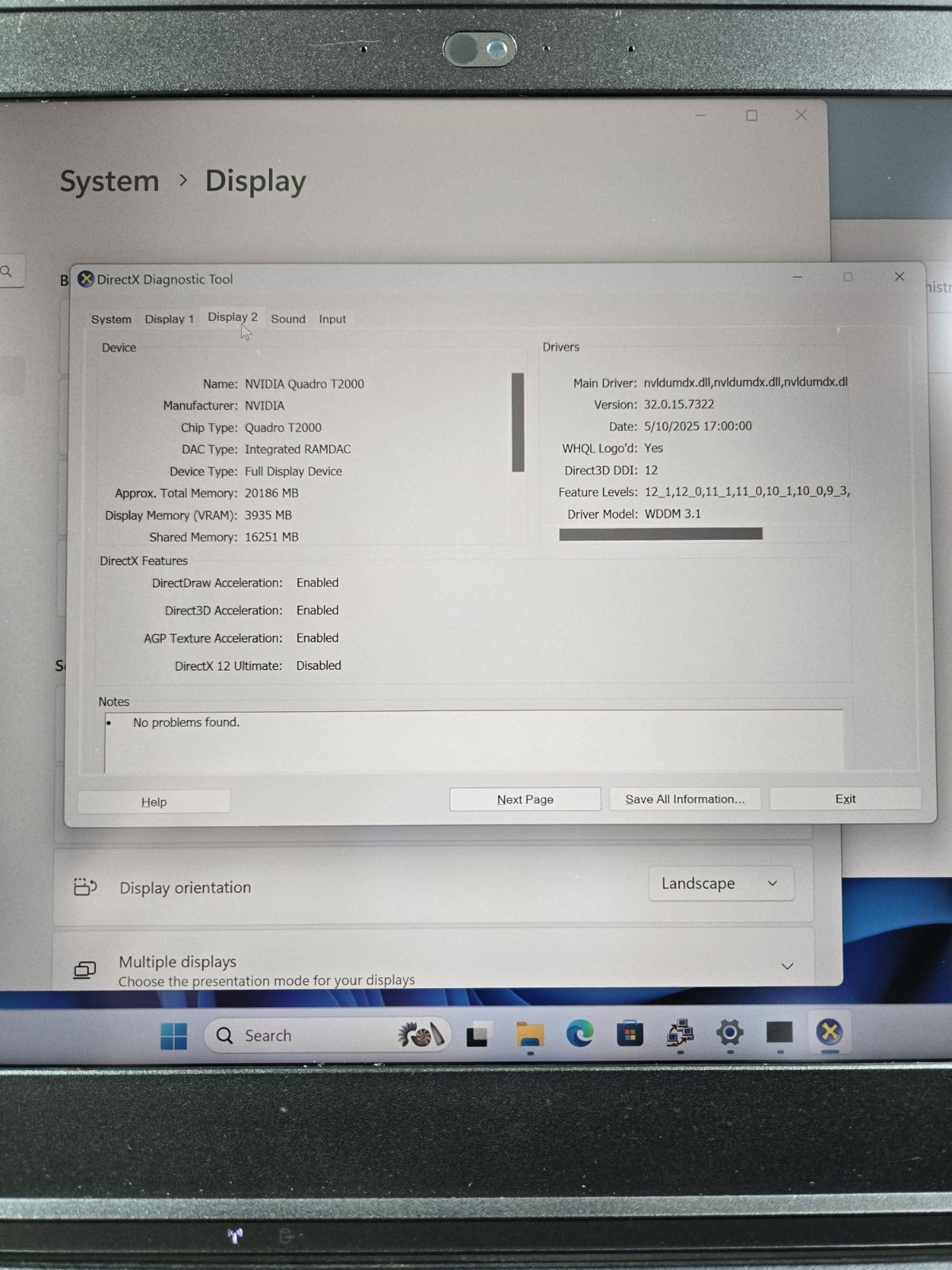This screenshot has height=1270, width=952.
Task: Click the taskbar Search box
Action: coord(327,1035)
